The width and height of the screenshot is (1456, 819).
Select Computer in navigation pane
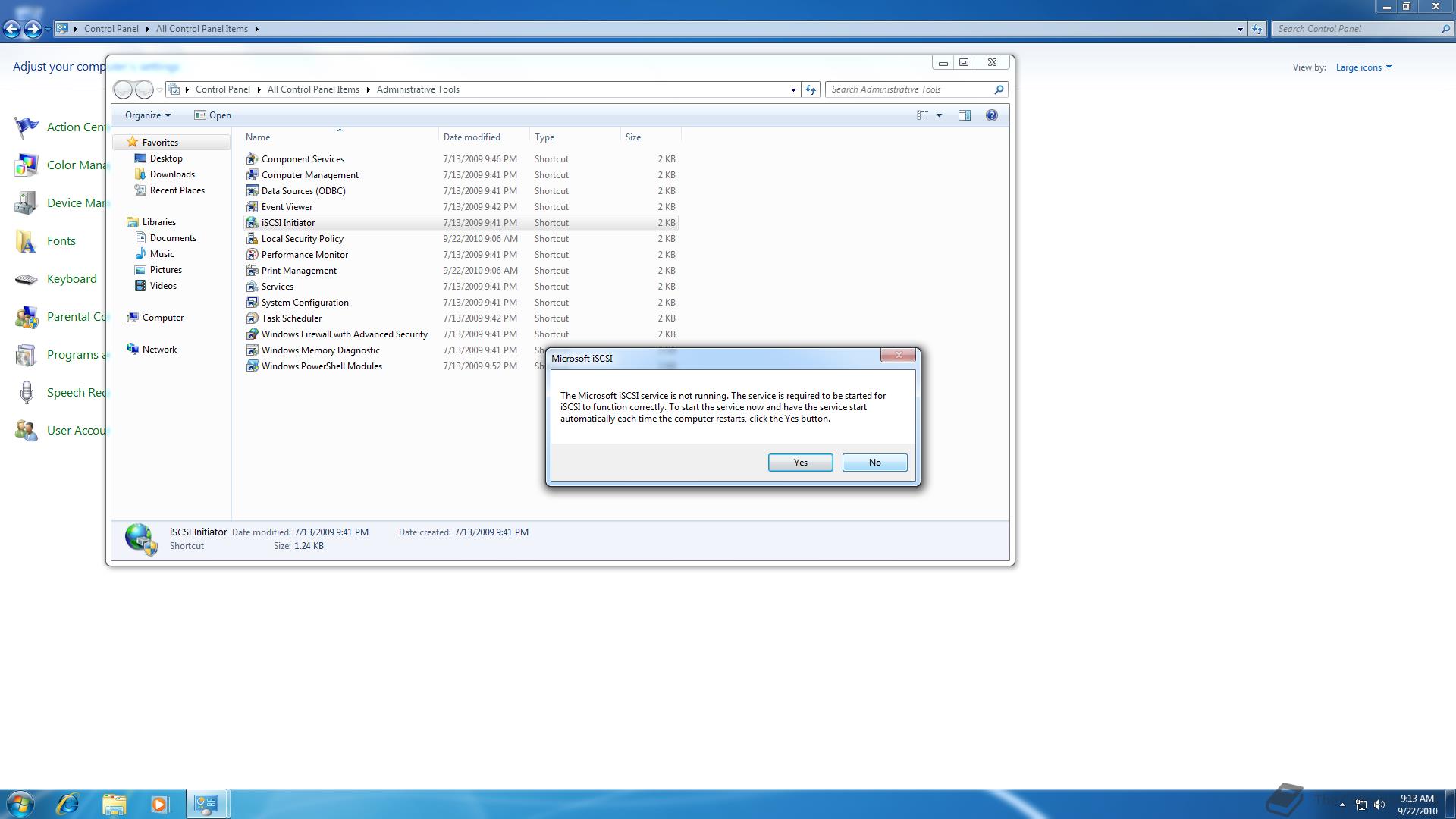[162, 318]
